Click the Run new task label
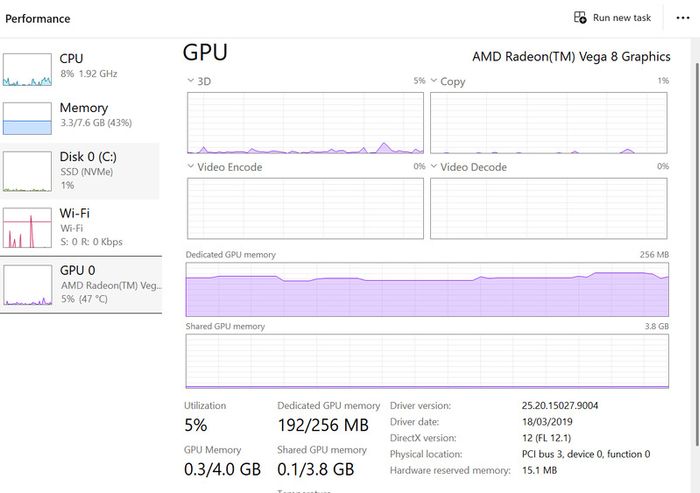700x493 pixels. tap(622, 18)
